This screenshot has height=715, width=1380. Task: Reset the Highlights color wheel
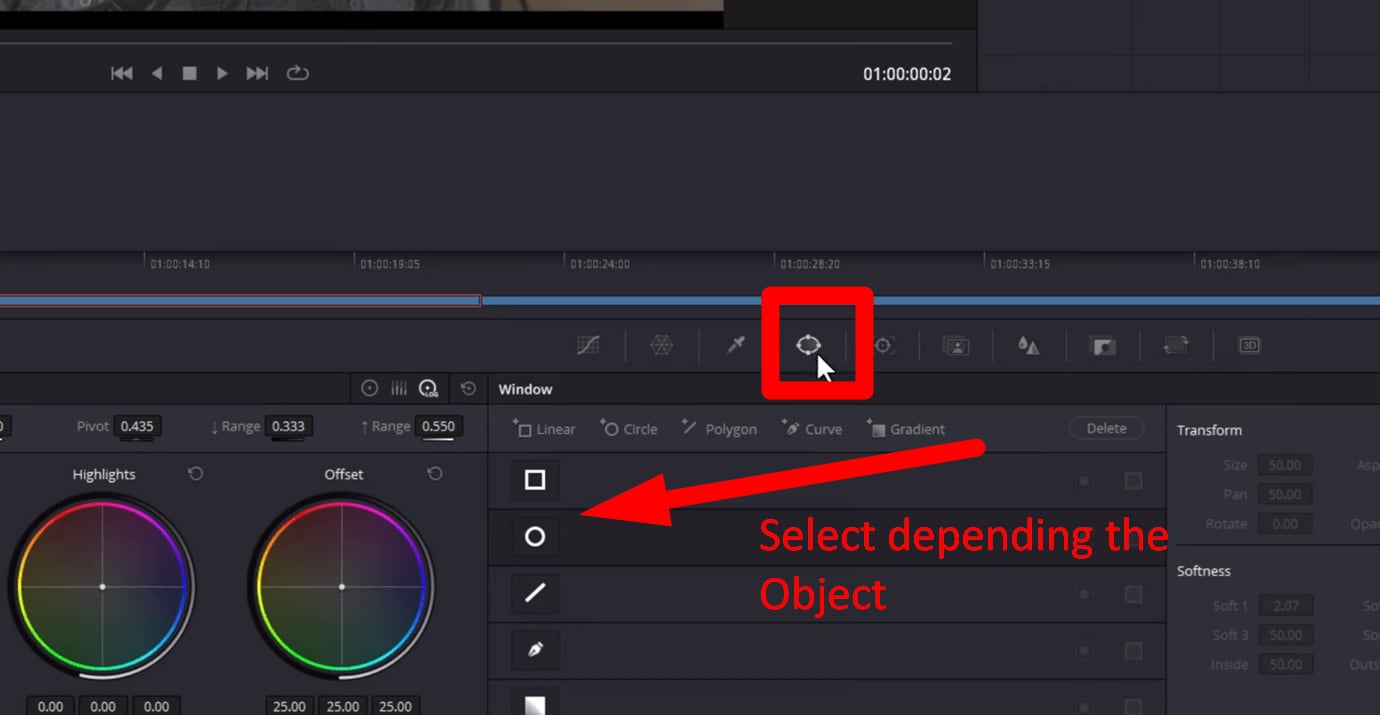point(196,474)
